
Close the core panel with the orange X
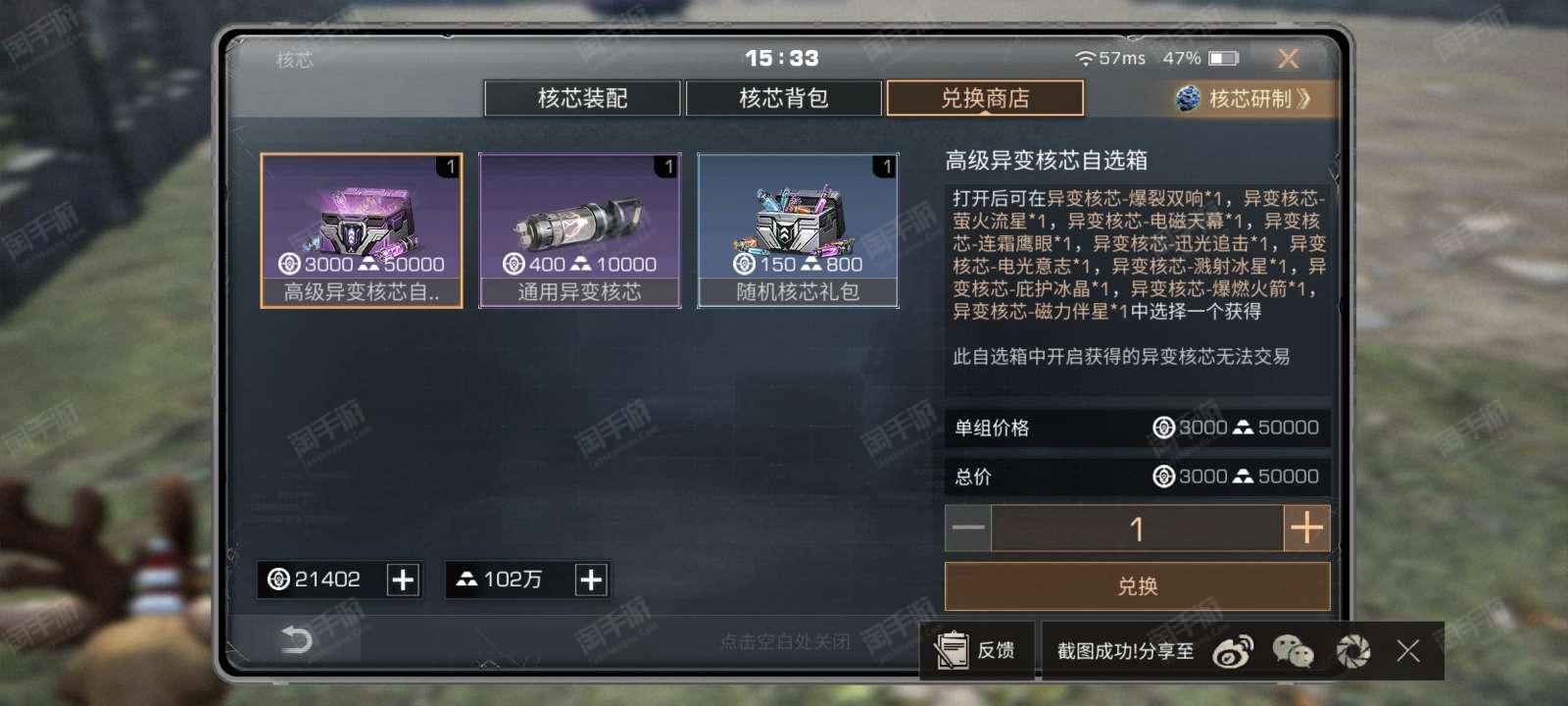(x=1289, y=59)
